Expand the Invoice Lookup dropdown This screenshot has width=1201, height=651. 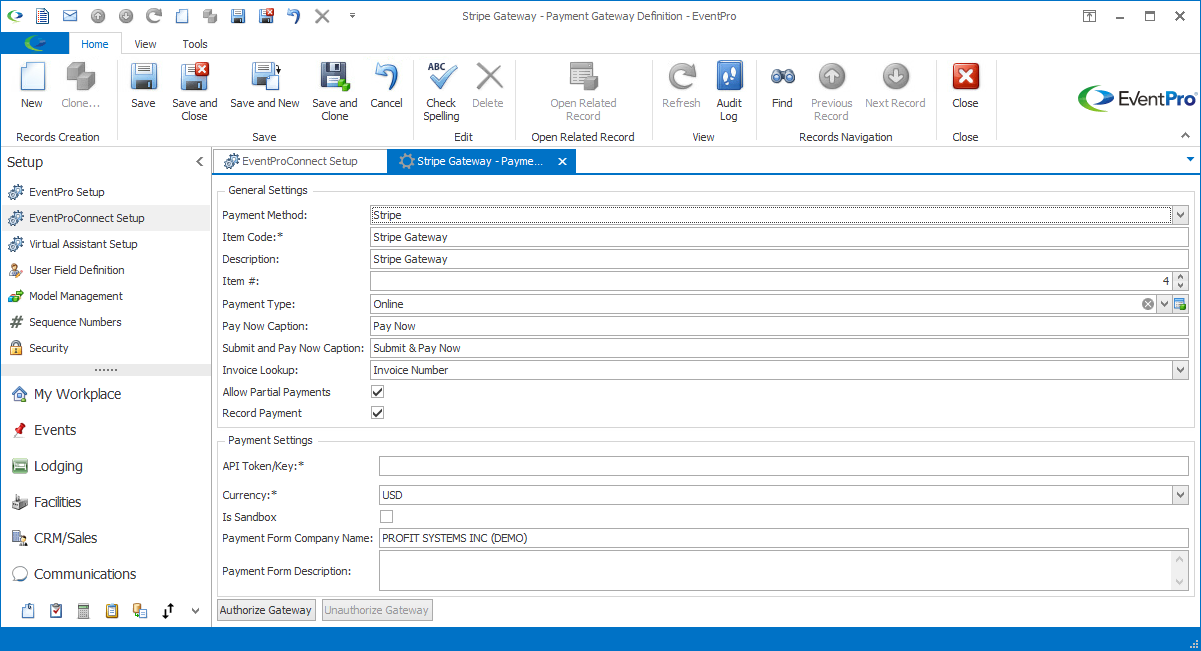pyautogui.click(x=1180, y=370)
